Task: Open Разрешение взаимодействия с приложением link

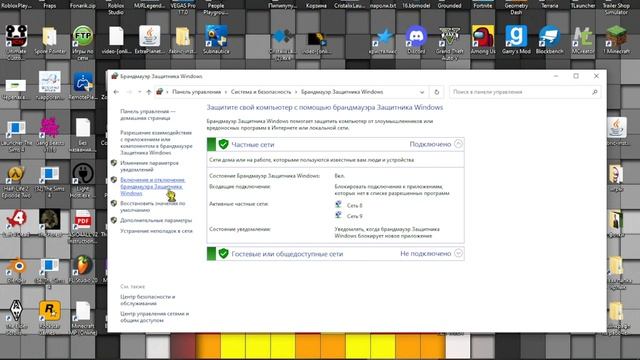Action: (x=156, y=142)
